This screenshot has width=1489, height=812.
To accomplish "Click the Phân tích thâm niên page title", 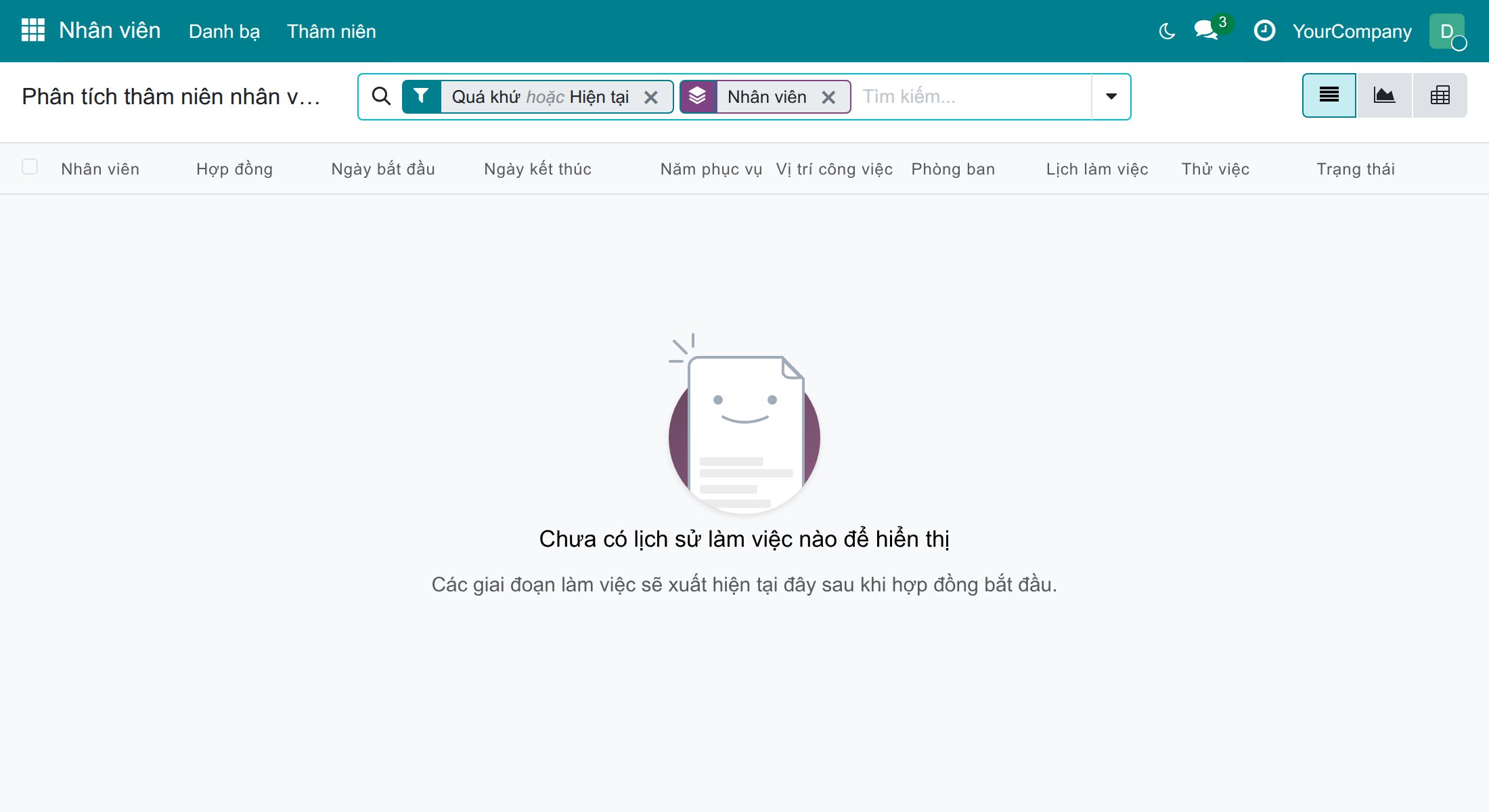I will coord(171,97).
